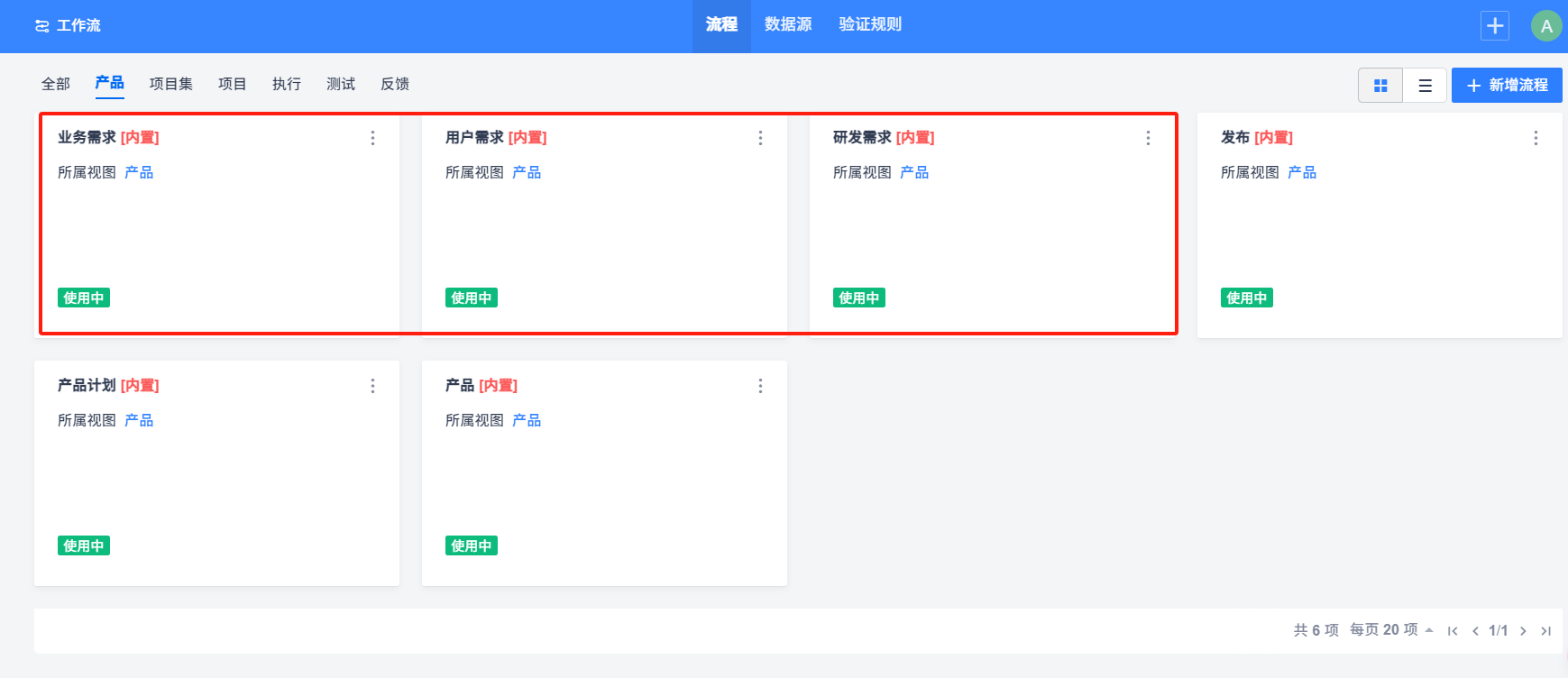This screenshot has height=678, width=1568.
Task: Go to the next page
Action: click(x=1523, y=631)
